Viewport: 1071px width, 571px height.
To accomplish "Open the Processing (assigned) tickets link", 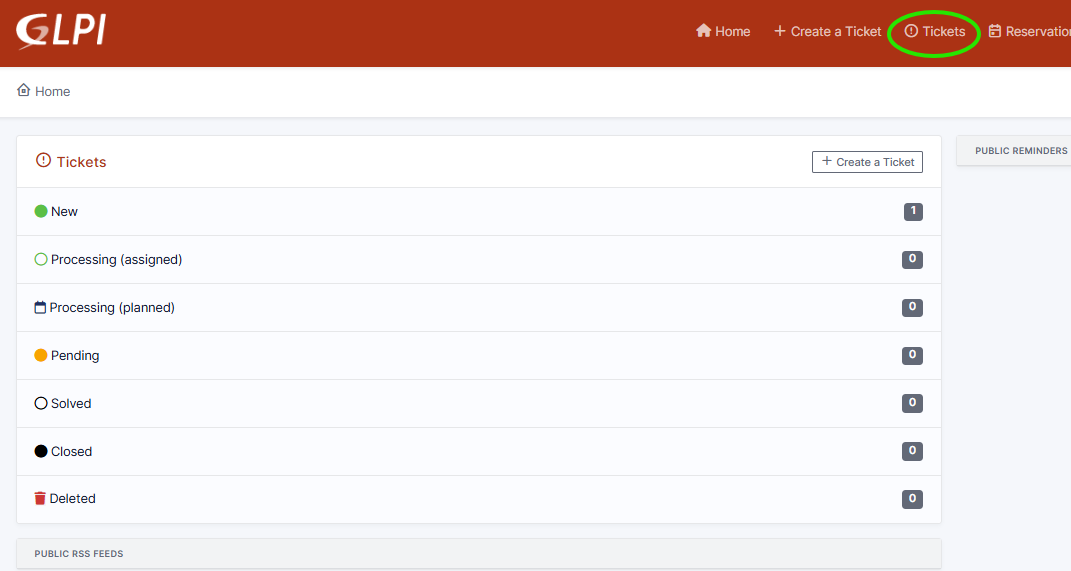I will click(116, 259).
